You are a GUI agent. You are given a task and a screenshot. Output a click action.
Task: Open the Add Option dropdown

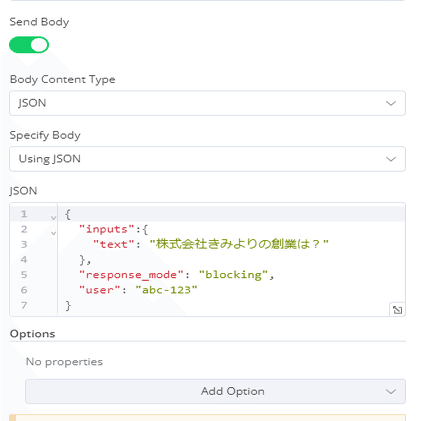(215, 391)
